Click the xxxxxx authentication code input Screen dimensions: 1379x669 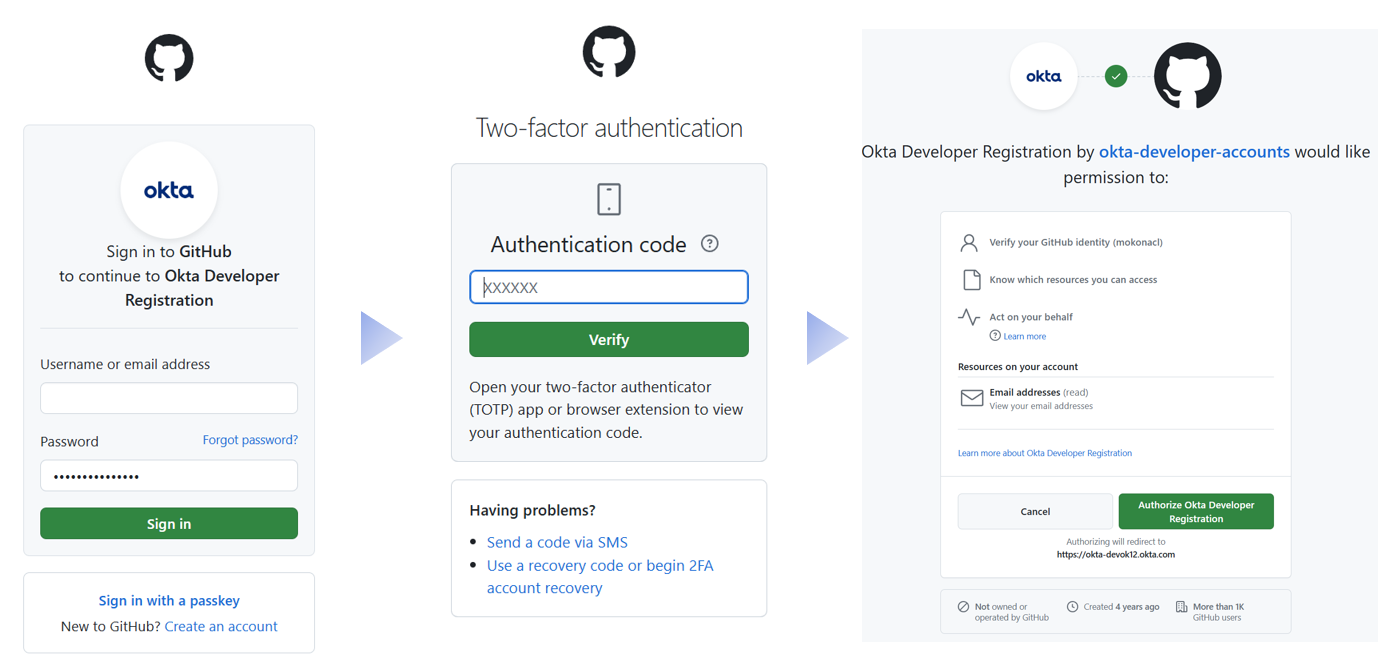click(x=608, y=287)
